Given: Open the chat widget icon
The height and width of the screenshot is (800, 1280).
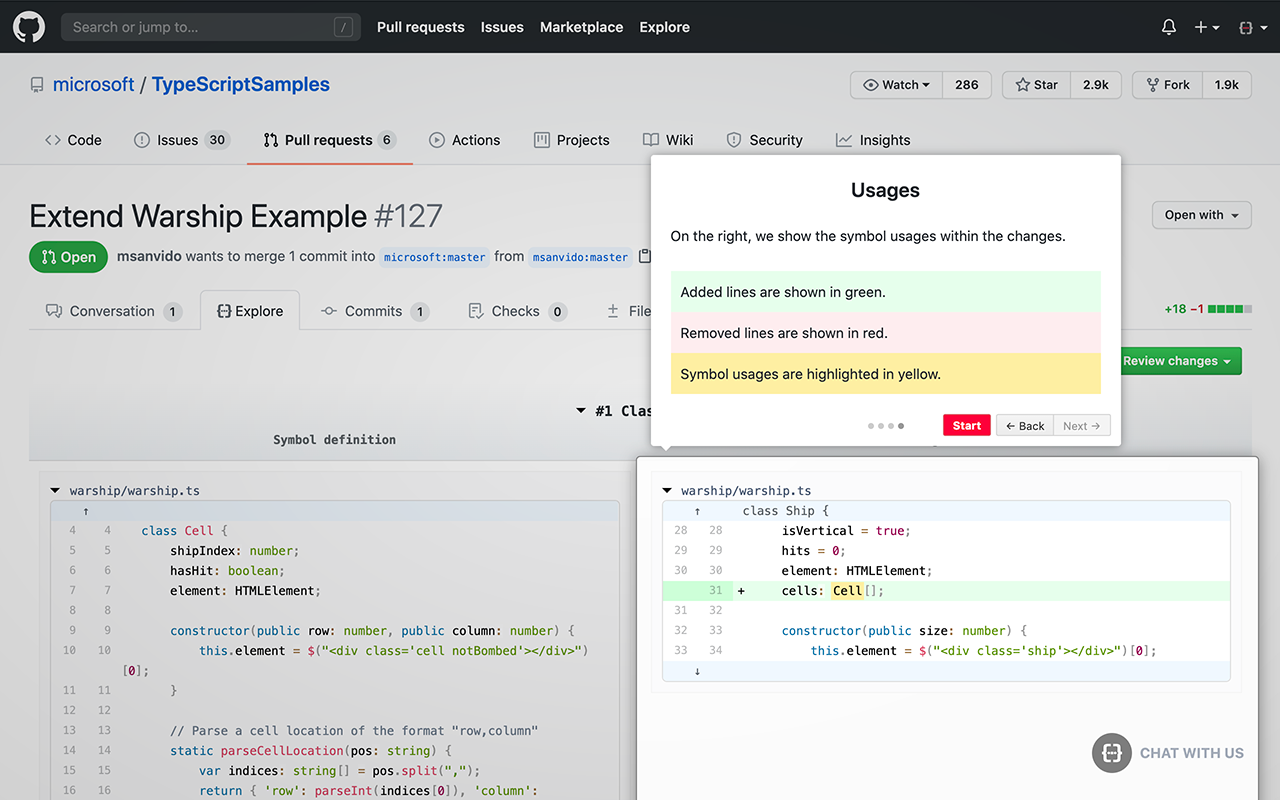Looking at the screenshot, I should click(1111, 753).
